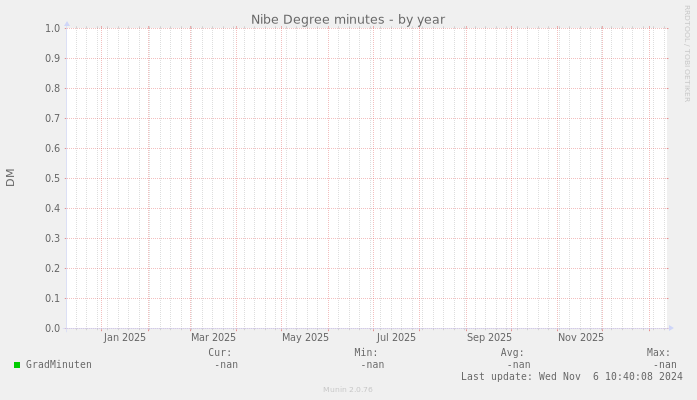Click the GradMinuten legend label
The image size is (697, 400).
(x=59, y=364)
